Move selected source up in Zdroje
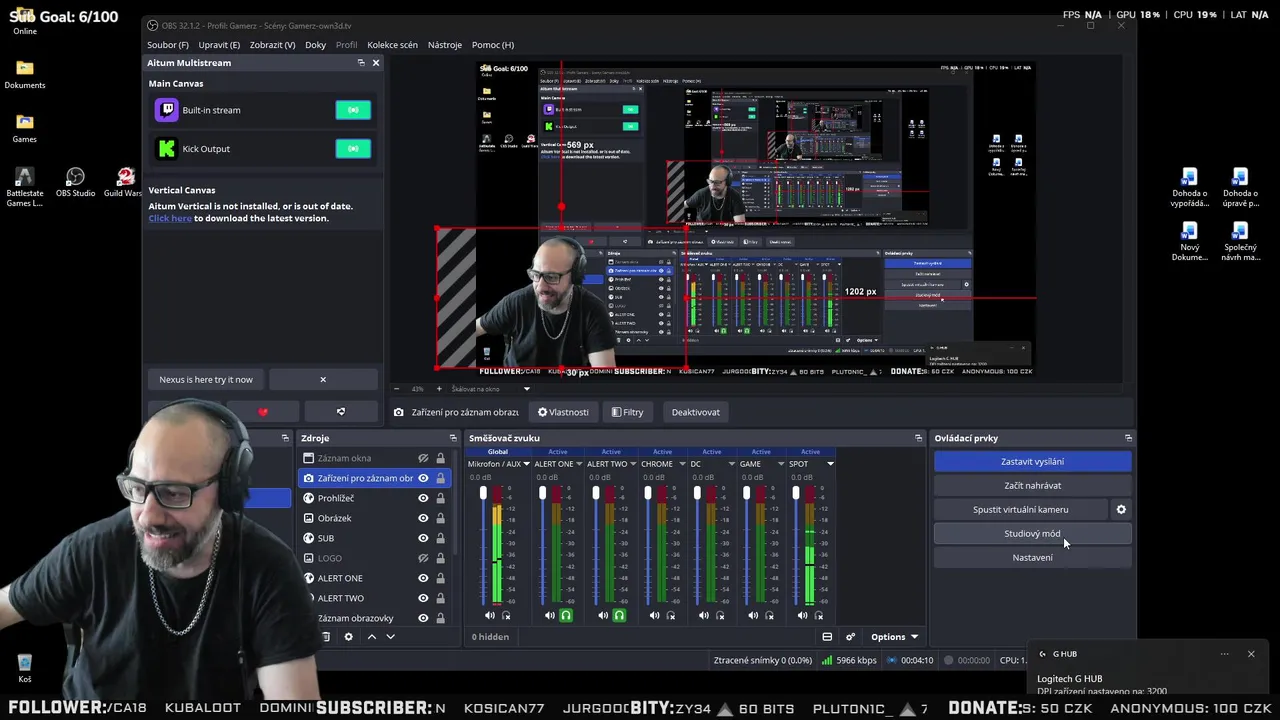This screenshot has width=1280, height=720. pyautogui.click(x=372, y=637)
